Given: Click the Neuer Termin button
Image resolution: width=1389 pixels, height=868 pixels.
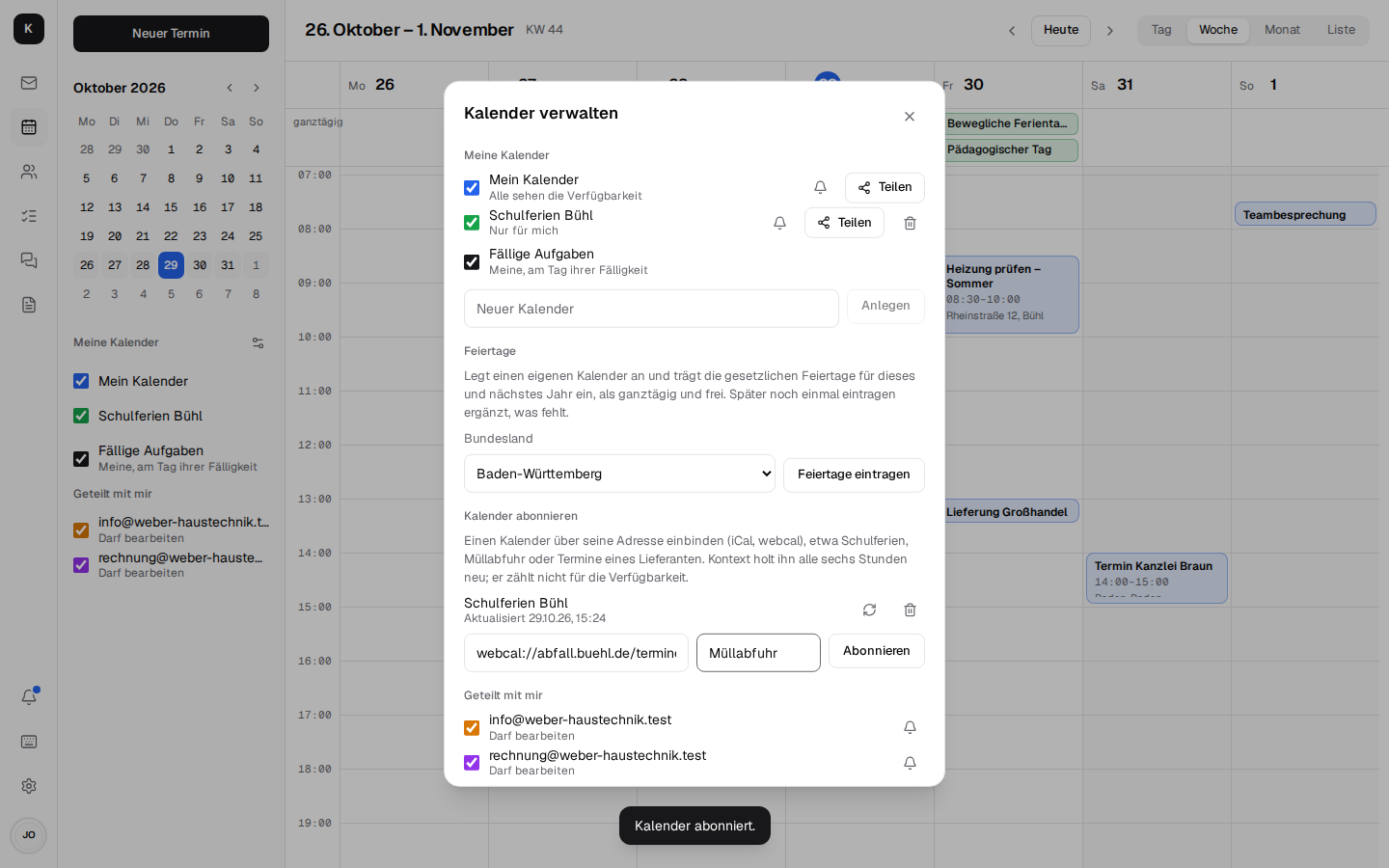Looking at the screenshot, I should click(x=171, y=34).
